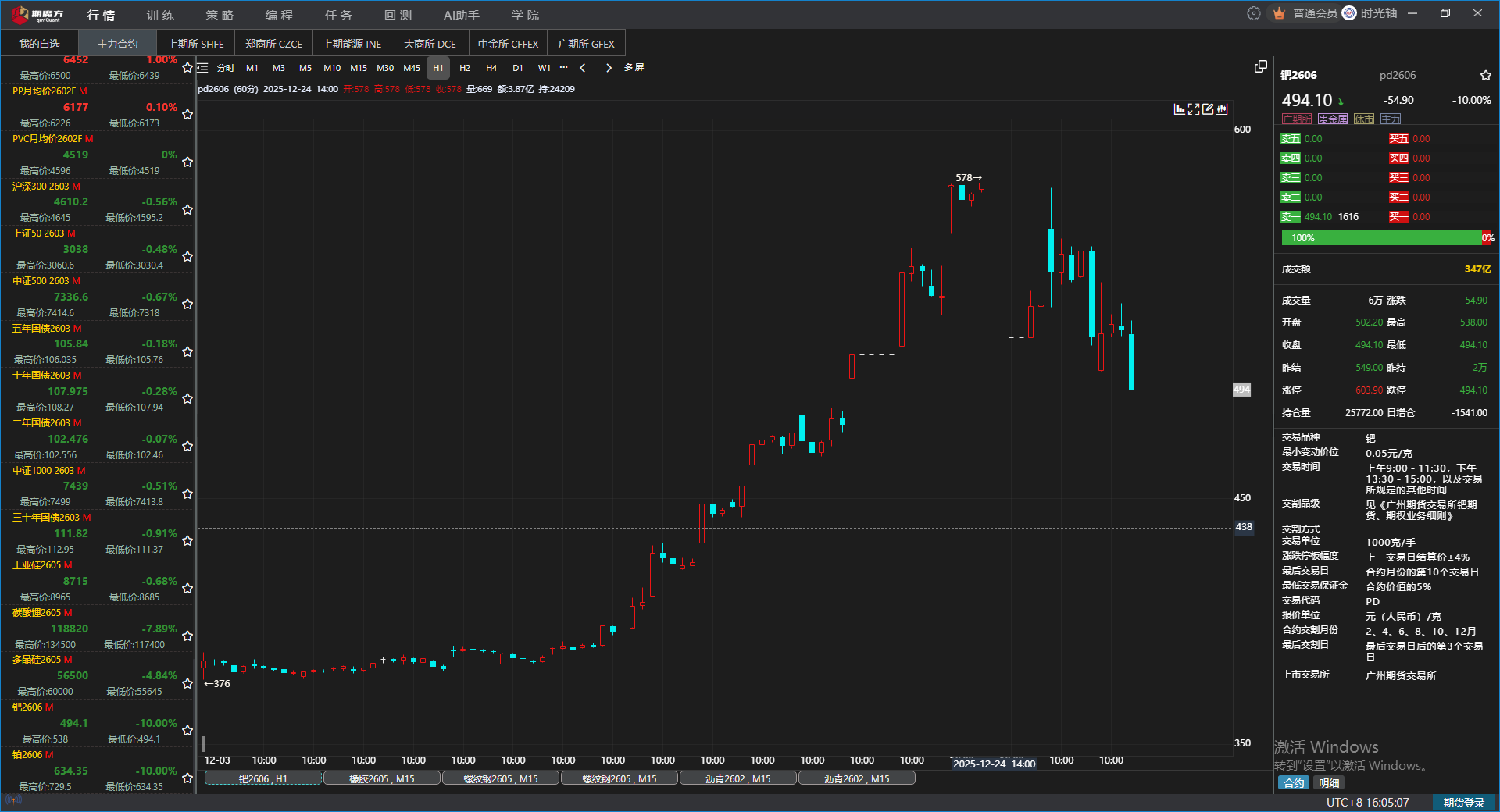Image resolution: width=1500 pixels, height=812 pixels.
Task: Click the indicator bar-chart icon on chart
Action: (1180, 109)
